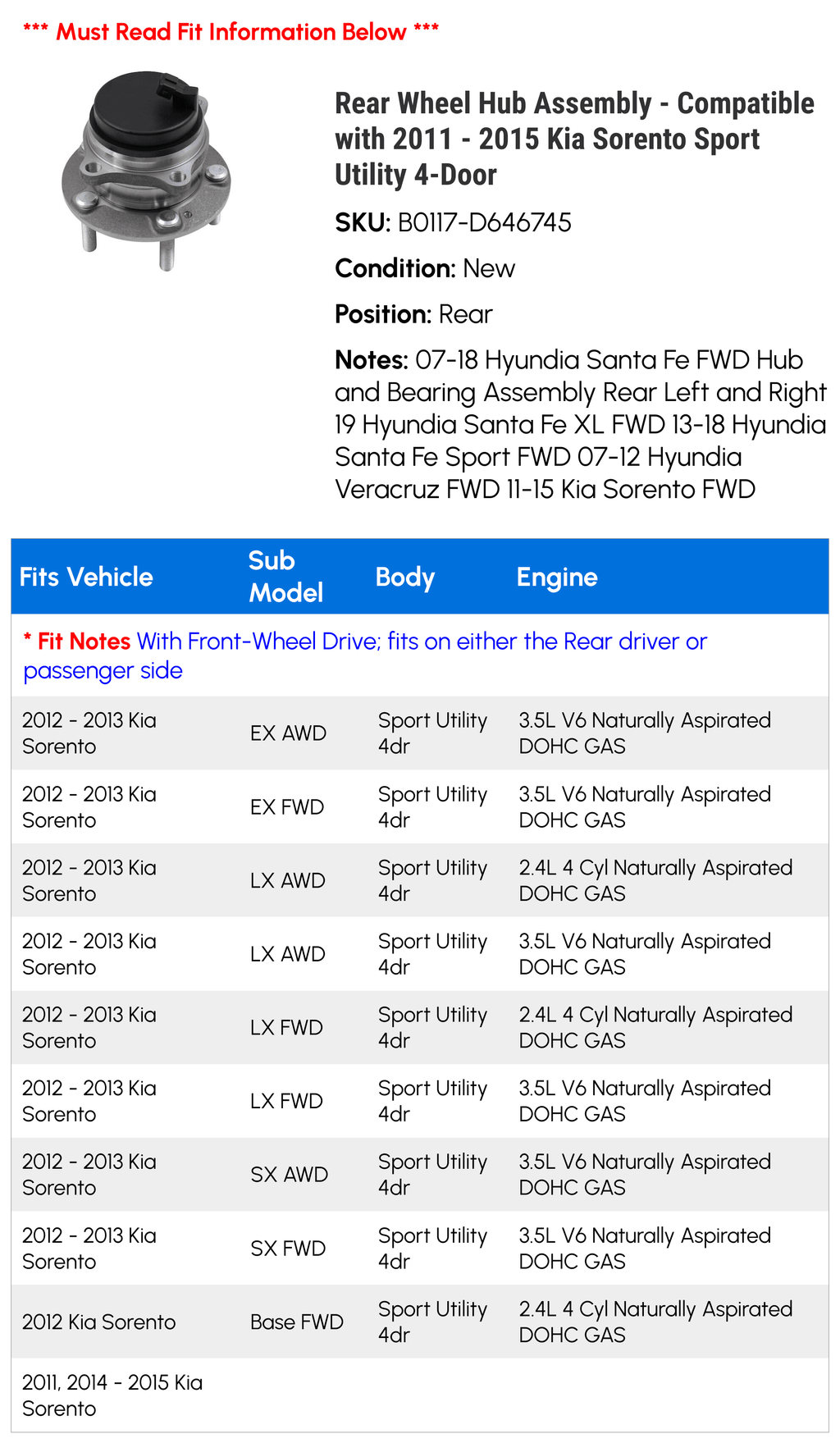Viewport: 840px width, 1443px height.
Task: Select the EX FWD sub model row
Action: [x=420, y=806]
